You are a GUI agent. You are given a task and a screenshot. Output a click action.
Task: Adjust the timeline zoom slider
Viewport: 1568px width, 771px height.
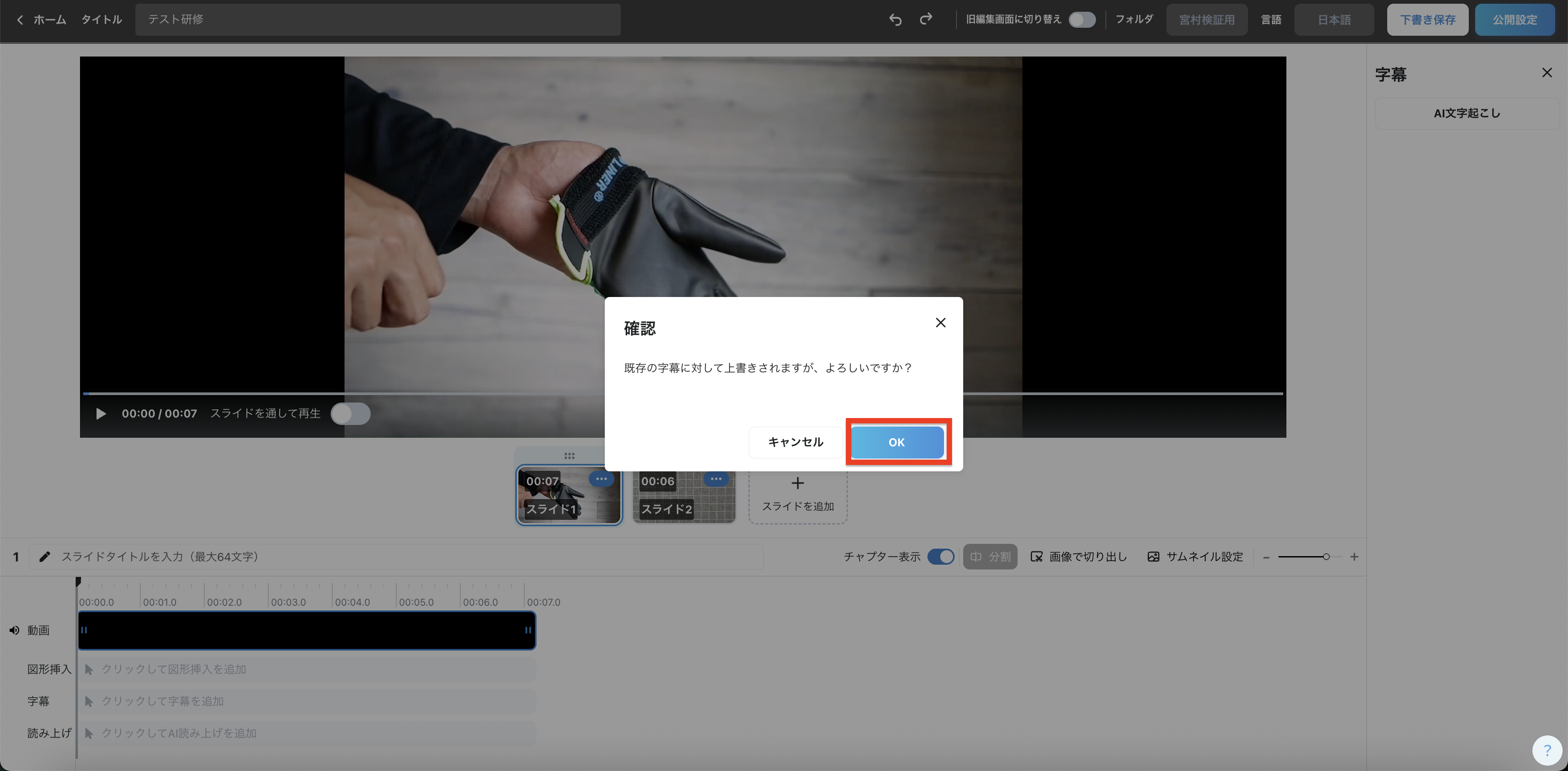[1325, 557]
